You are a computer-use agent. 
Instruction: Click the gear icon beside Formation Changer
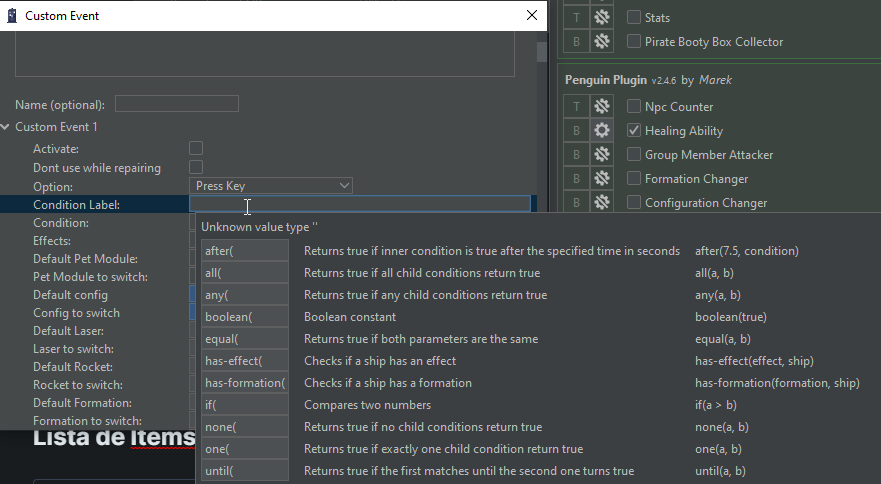tap(601, 179)
